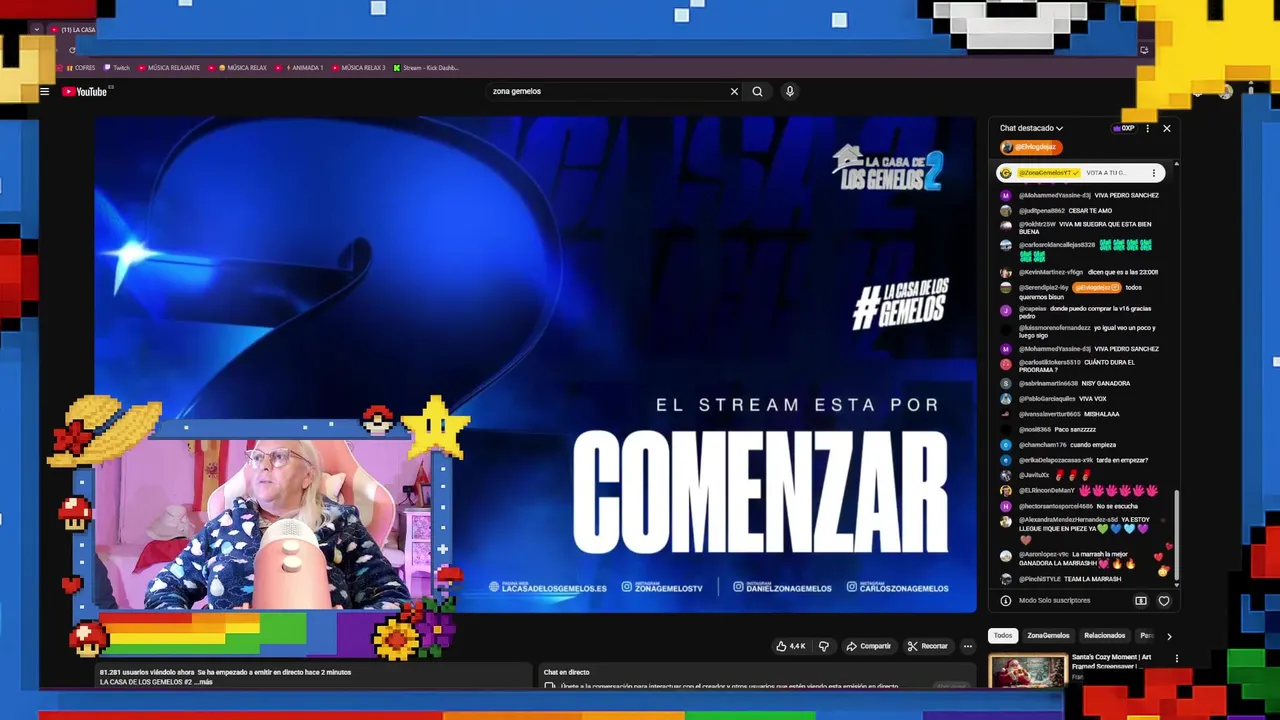Open the Stream - Kick Dashboard bookmark
This screenshot has width=1280, height=720.
pyautogui.click(x=426, y=68)
